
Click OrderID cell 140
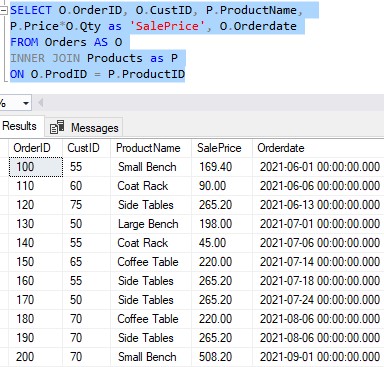35,243
